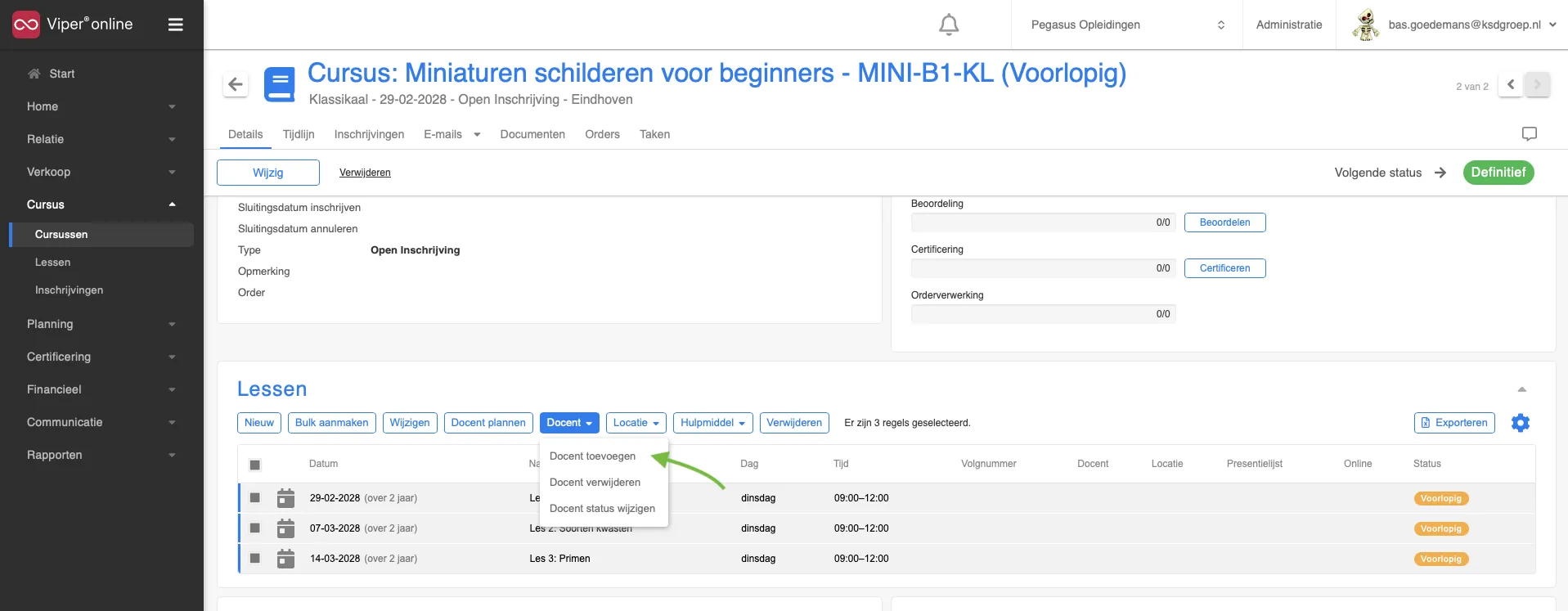Viewport: 1568px width, 611px height.
Task: Select the Details tab
Action: [245, 134]
